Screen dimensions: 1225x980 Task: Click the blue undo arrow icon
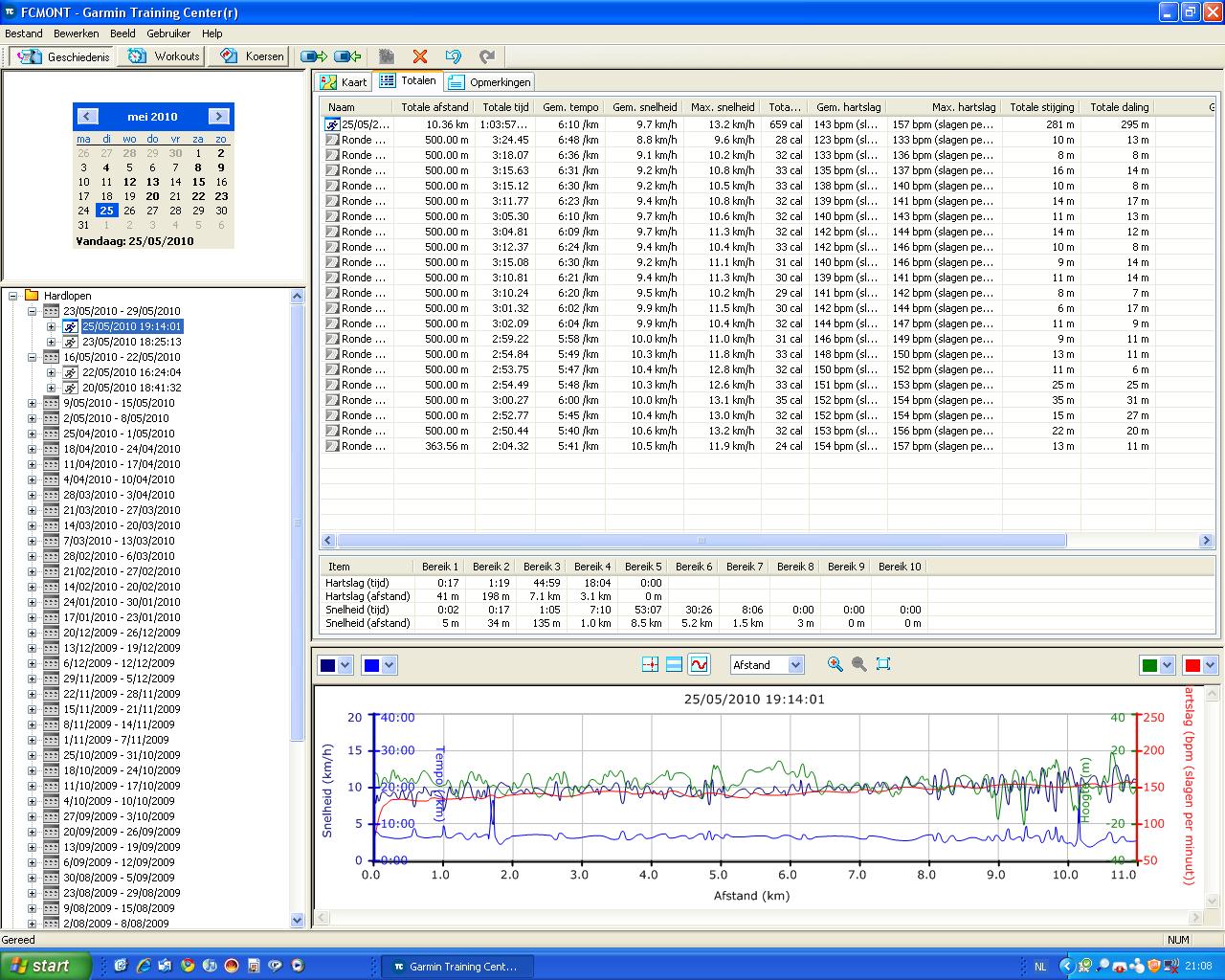(454, 56)
